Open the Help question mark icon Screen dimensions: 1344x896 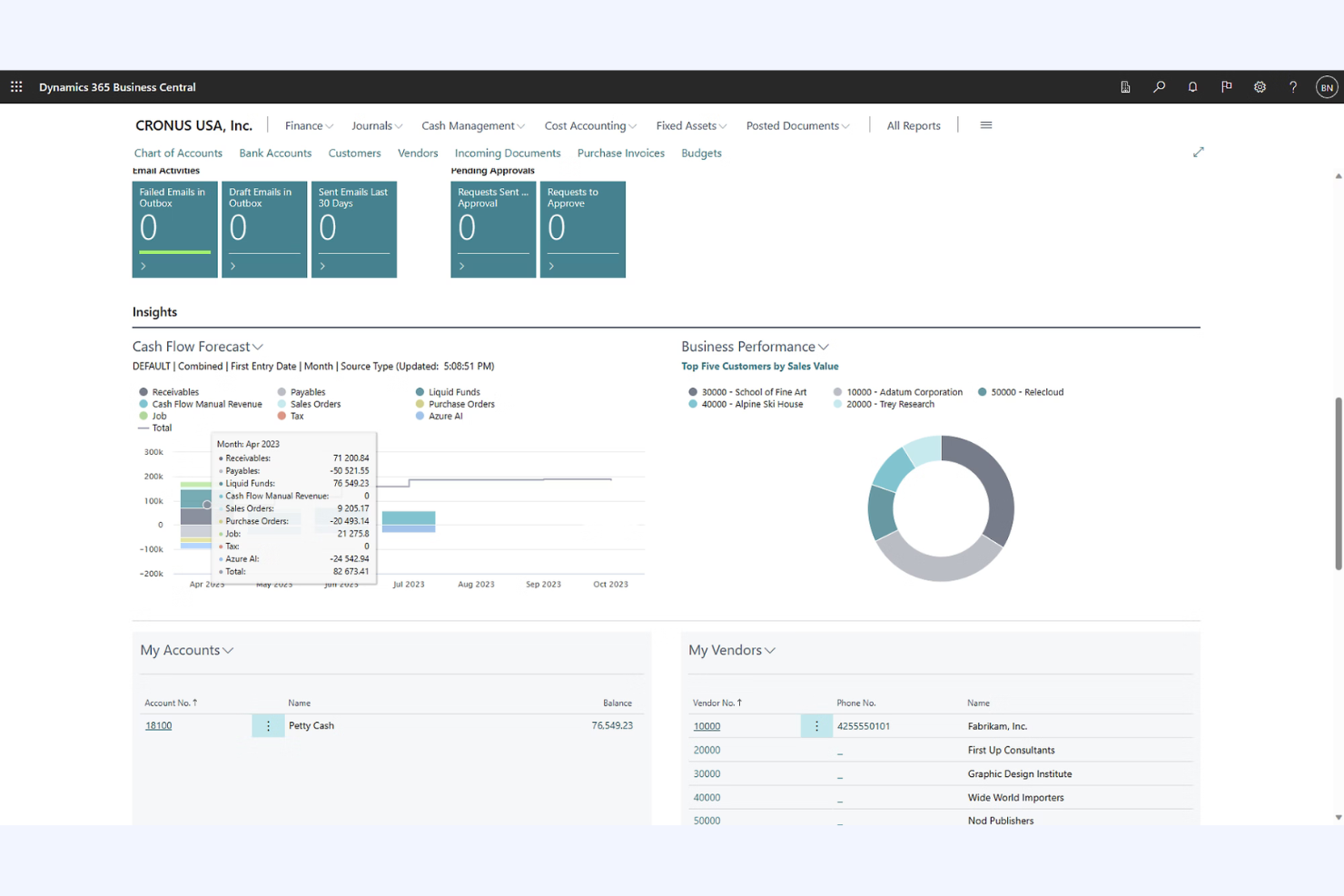pos(1293,86)
